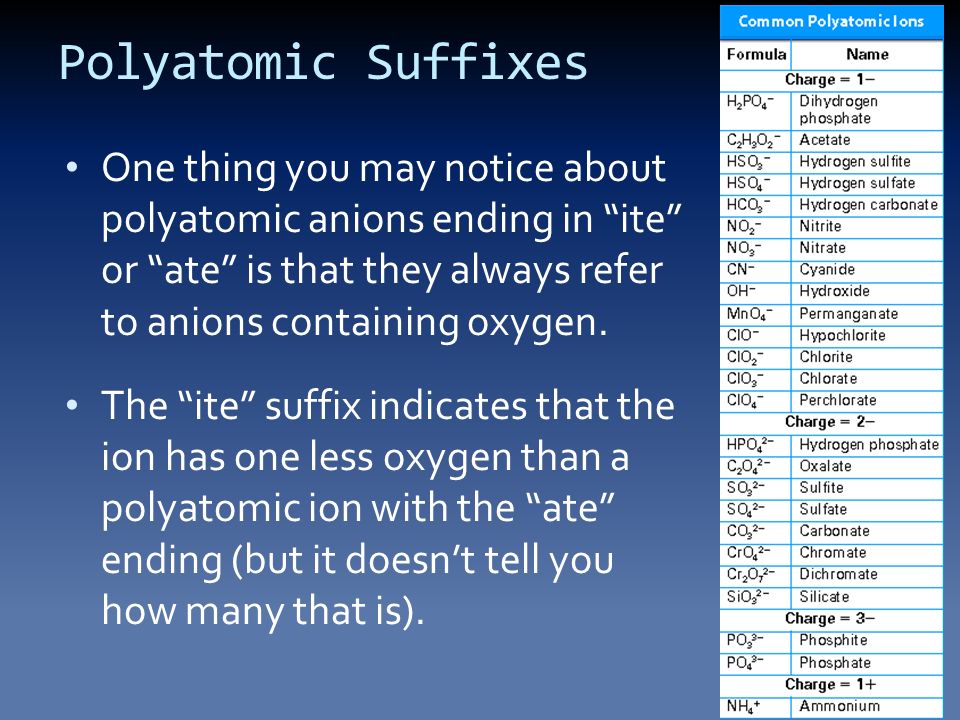Click the "Nitrite" name cell
Image resolution: width=960 pixels, height=720 pixels.
click(x=867, y=227)
